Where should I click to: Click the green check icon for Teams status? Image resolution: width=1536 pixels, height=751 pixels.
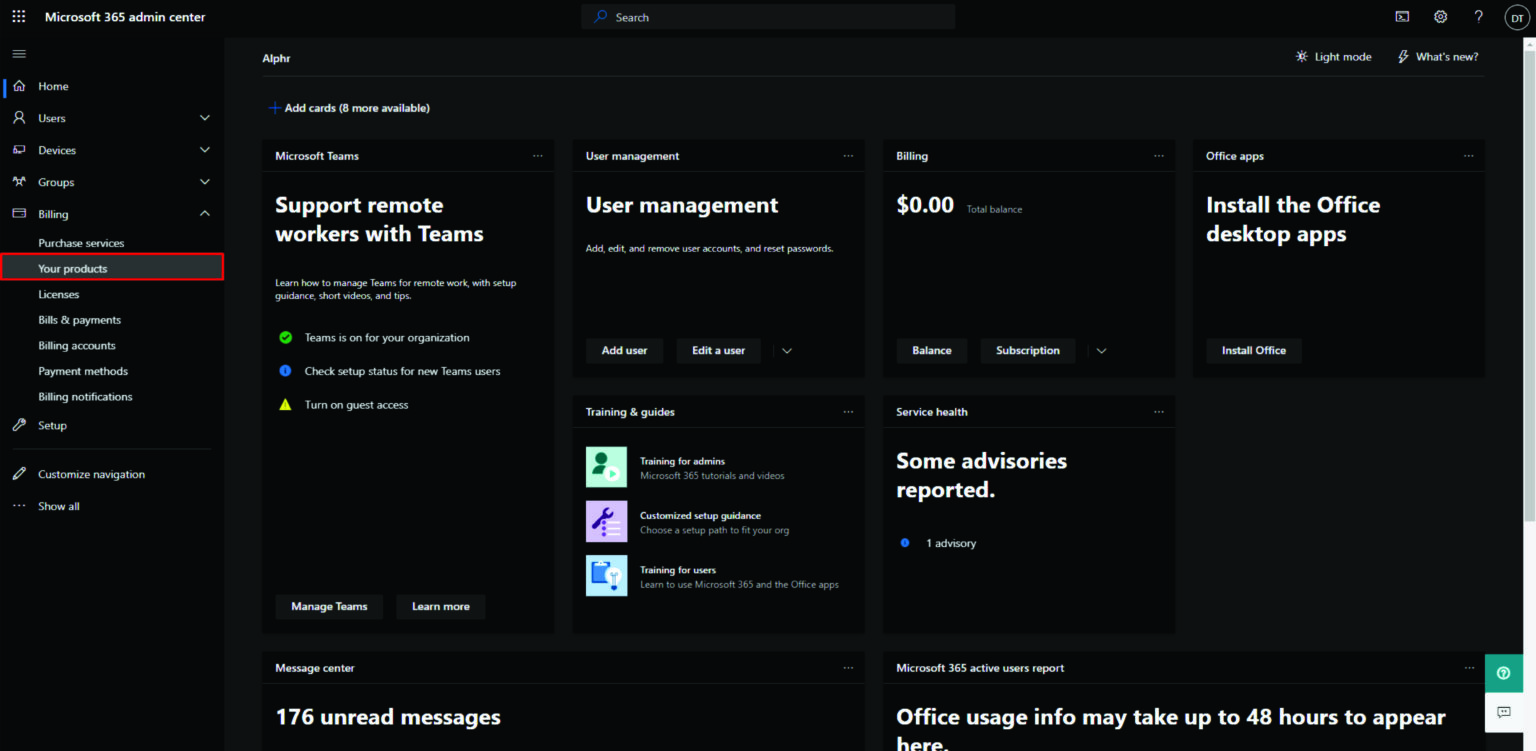click(x=285, y=338)
